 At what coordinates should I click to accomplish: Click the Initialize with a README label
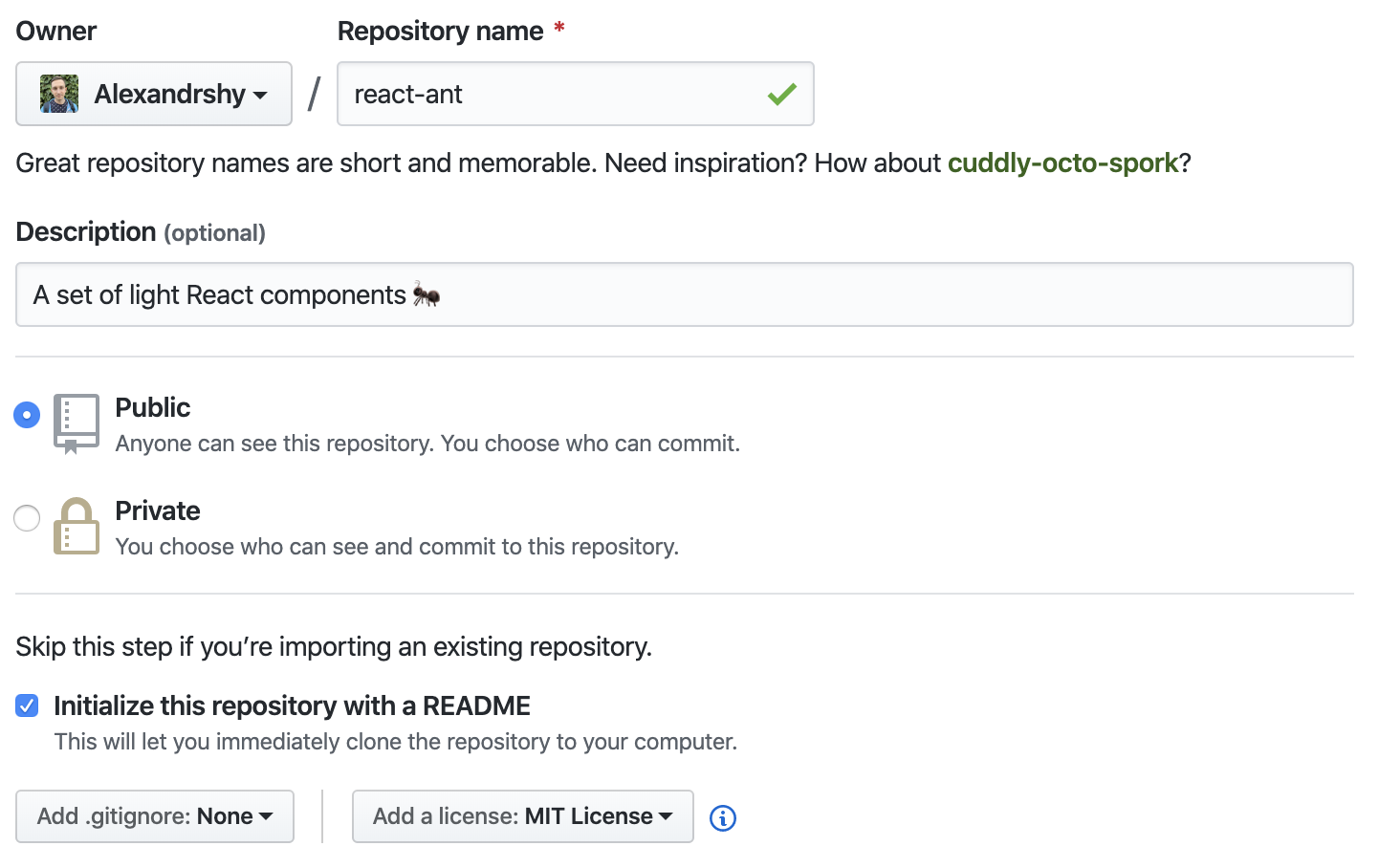pyautogui.click(x=292, y=706)
